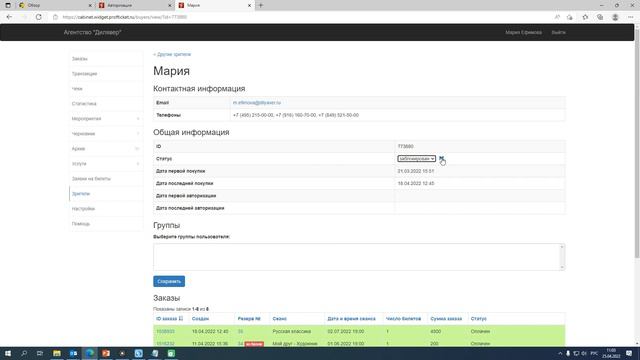Sort orders by Статус column header
Image resolution: width=640 pixels, height=360 pixels.
478,318
